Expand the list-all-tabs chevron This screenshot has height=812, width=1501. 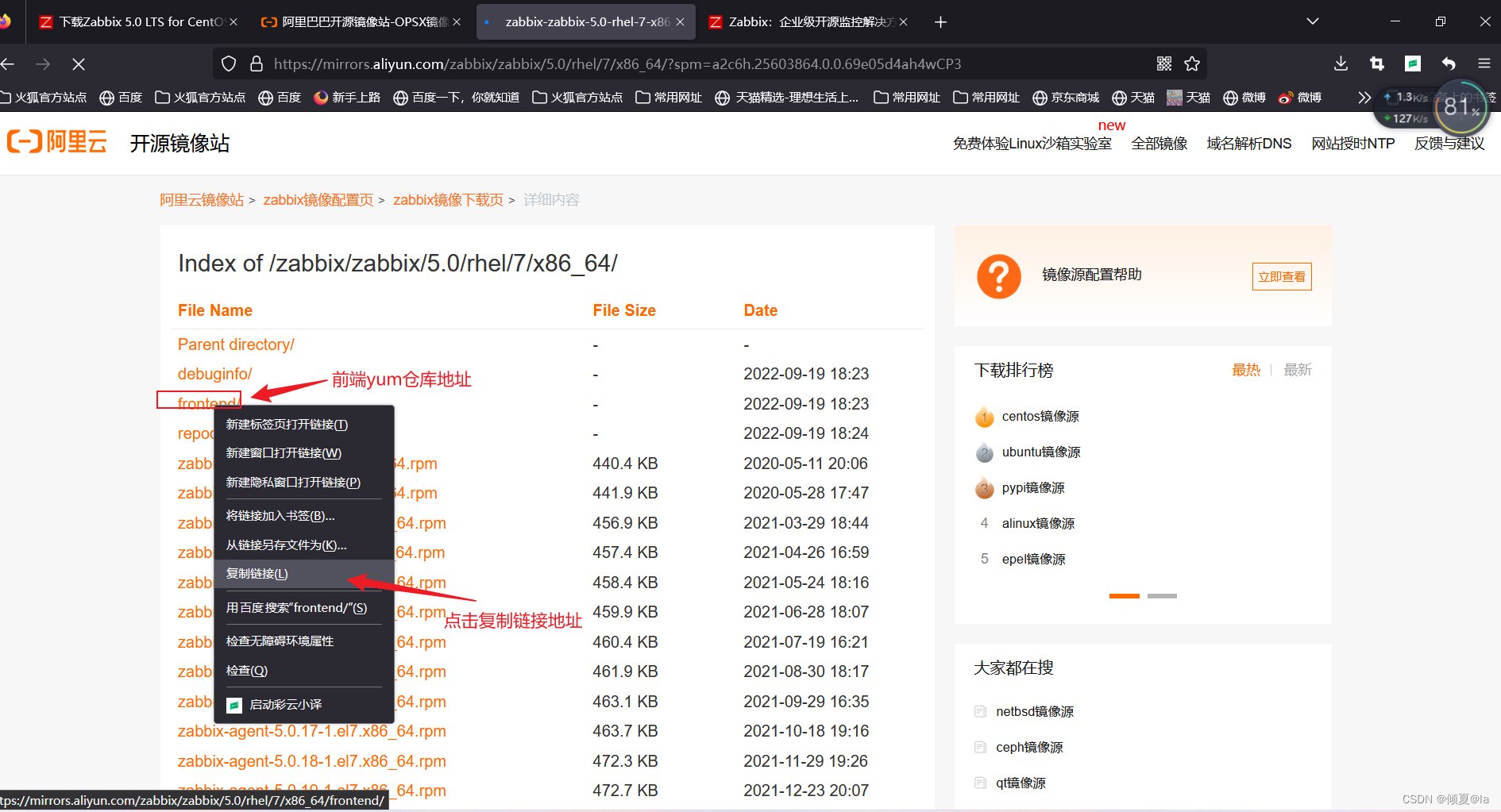(x=1313, y=21)
